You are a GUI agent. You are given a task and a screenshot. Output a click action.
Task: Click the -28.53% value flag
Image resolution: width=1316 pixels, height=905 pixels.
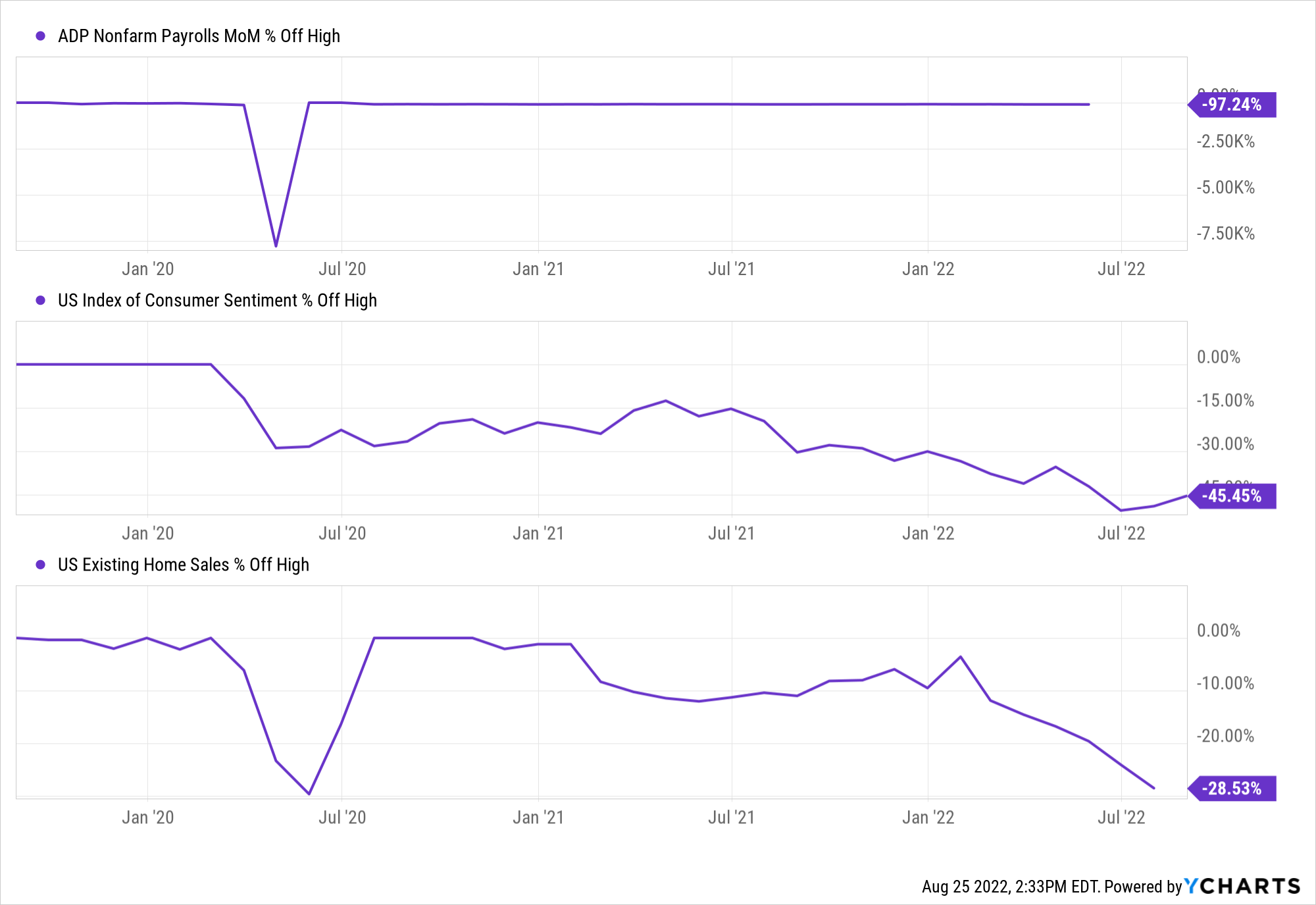pyautogui.click(x=1232, y=789)
